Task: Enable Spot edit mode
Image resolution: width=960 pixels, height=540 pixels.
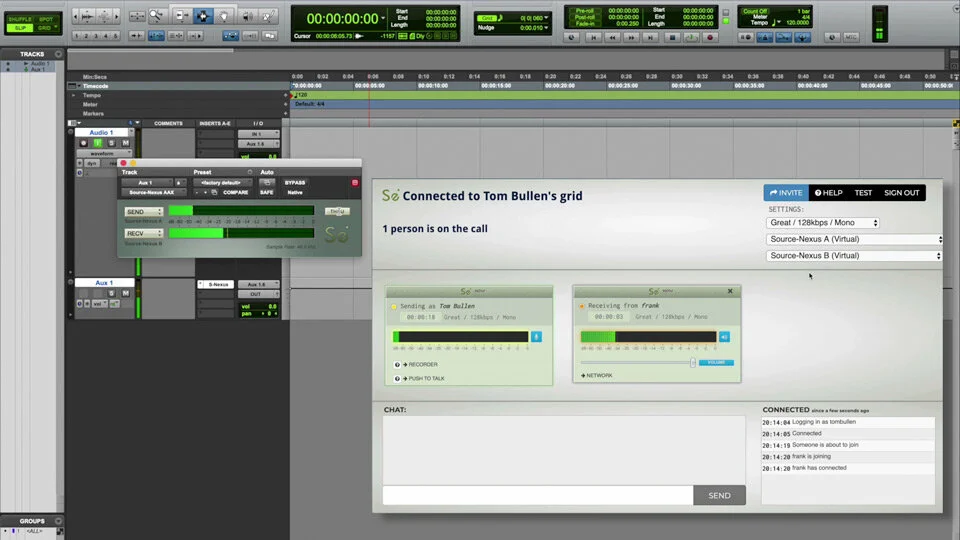Action: tap(47, 20)
